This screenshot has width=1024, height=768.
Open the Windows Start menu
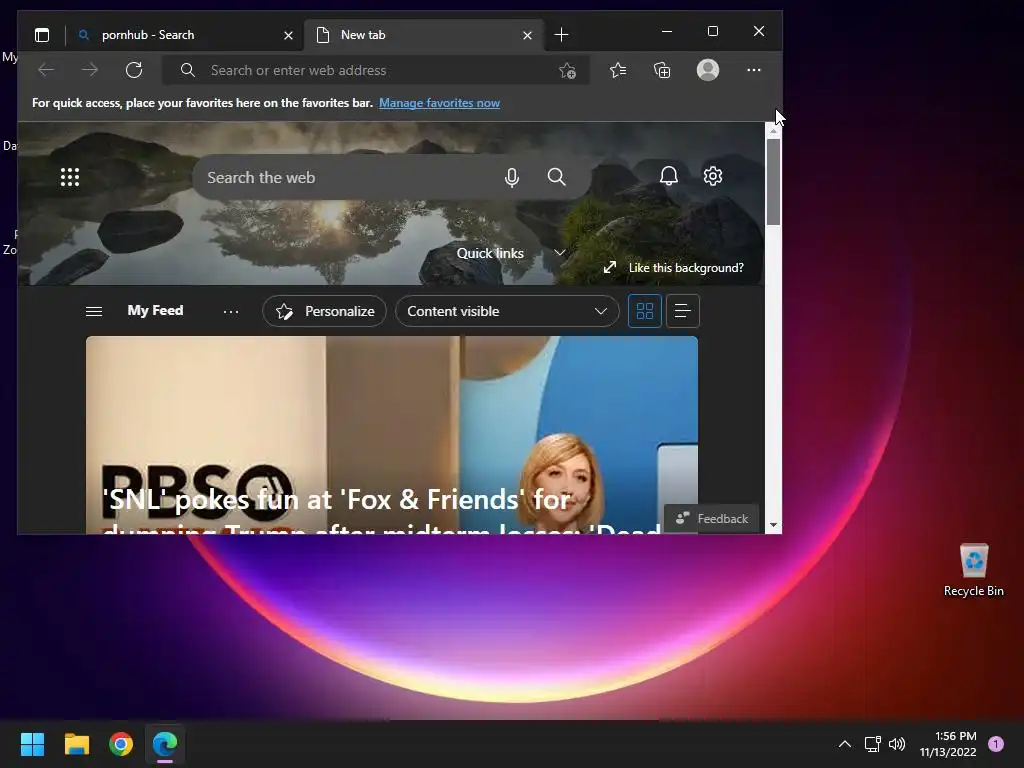pos(32,744)
